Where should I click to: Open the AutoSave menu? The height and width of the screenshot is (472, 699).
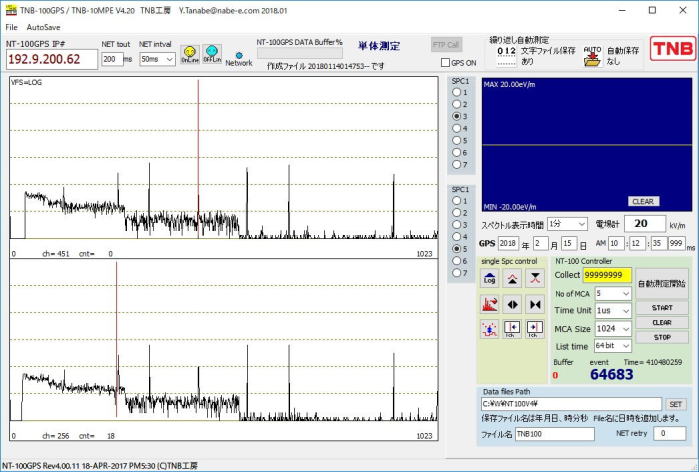(43, 27)
